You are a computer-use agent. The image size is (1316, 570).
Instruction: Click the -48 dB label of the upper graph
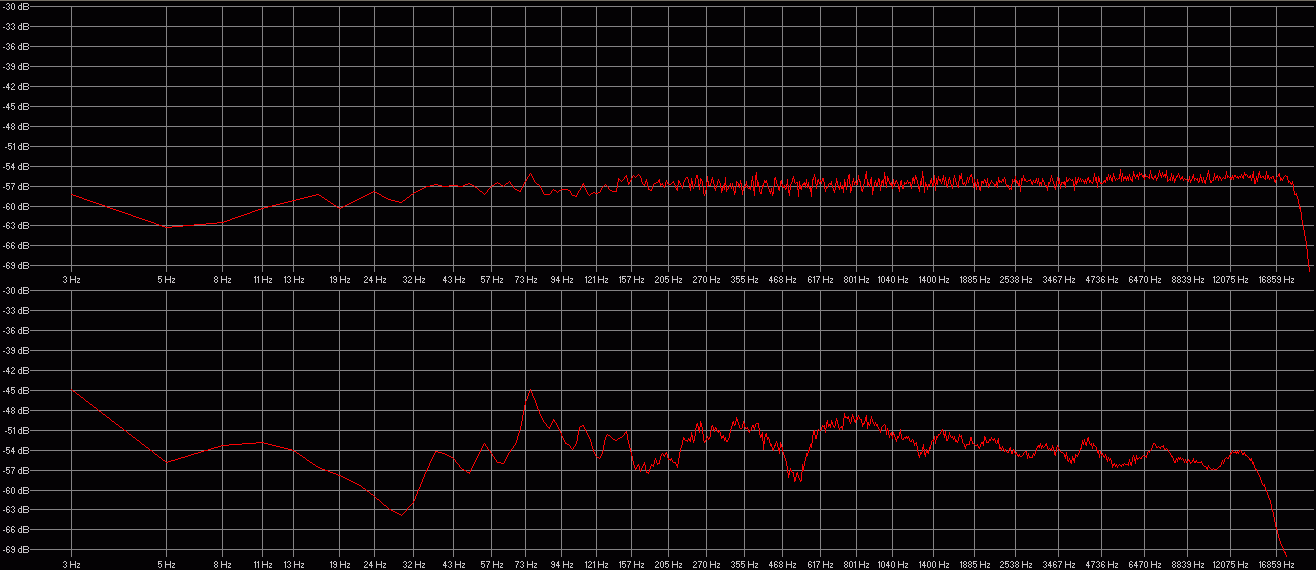(x=16, y=127)
